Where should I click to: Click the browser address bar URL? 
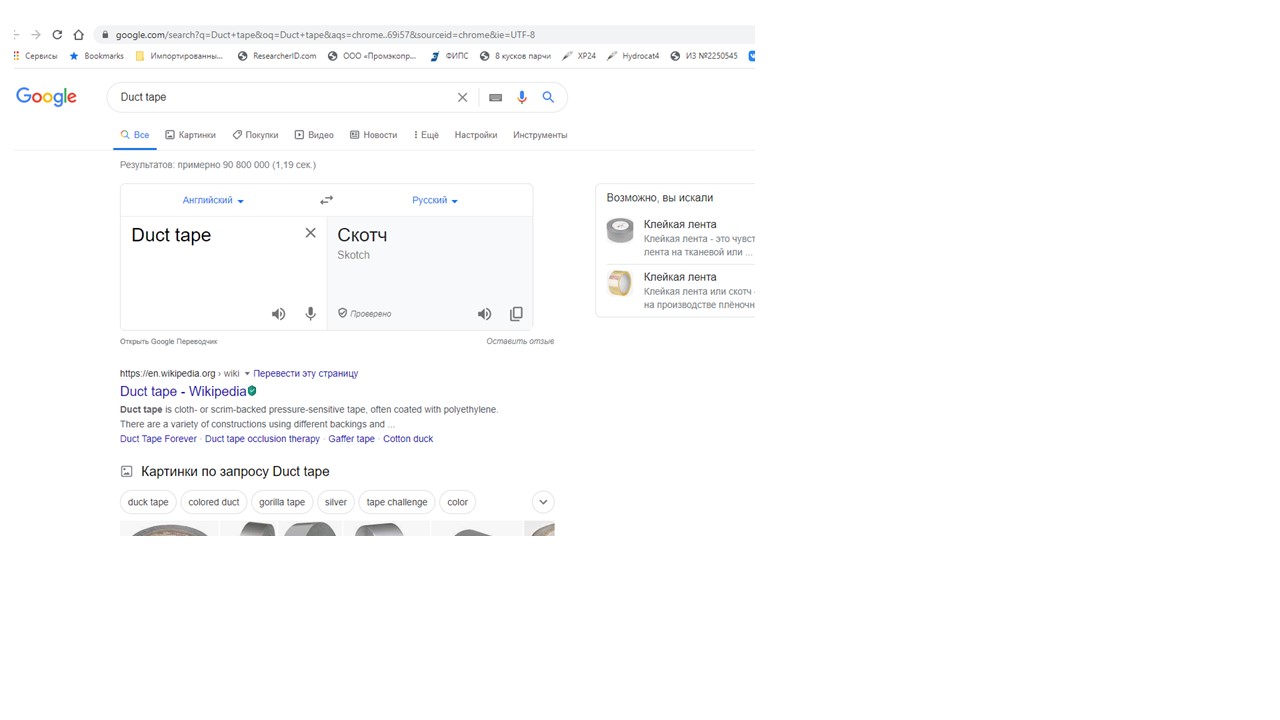(325, 35)
